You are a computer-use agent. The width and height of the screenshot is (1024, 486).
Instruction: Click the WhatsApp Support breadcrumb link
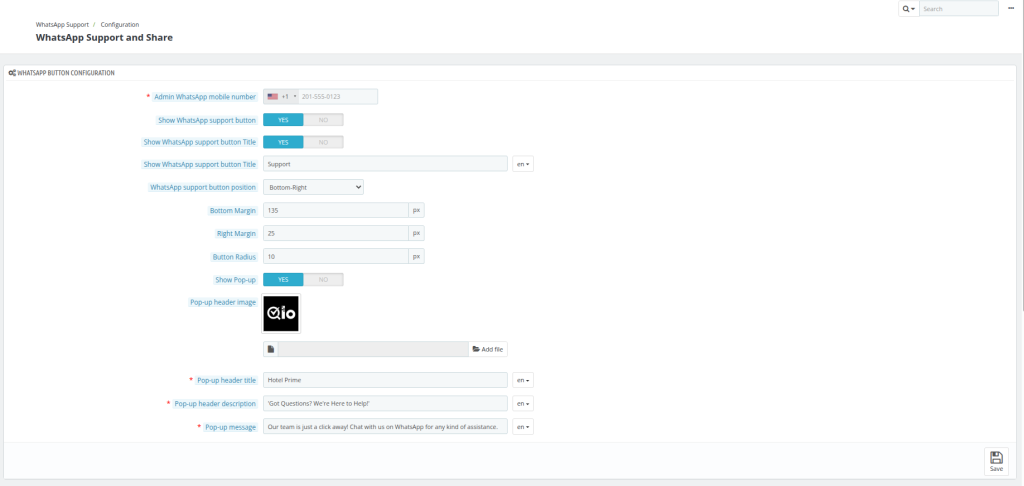pyautogui.click(x=62, y=24)
